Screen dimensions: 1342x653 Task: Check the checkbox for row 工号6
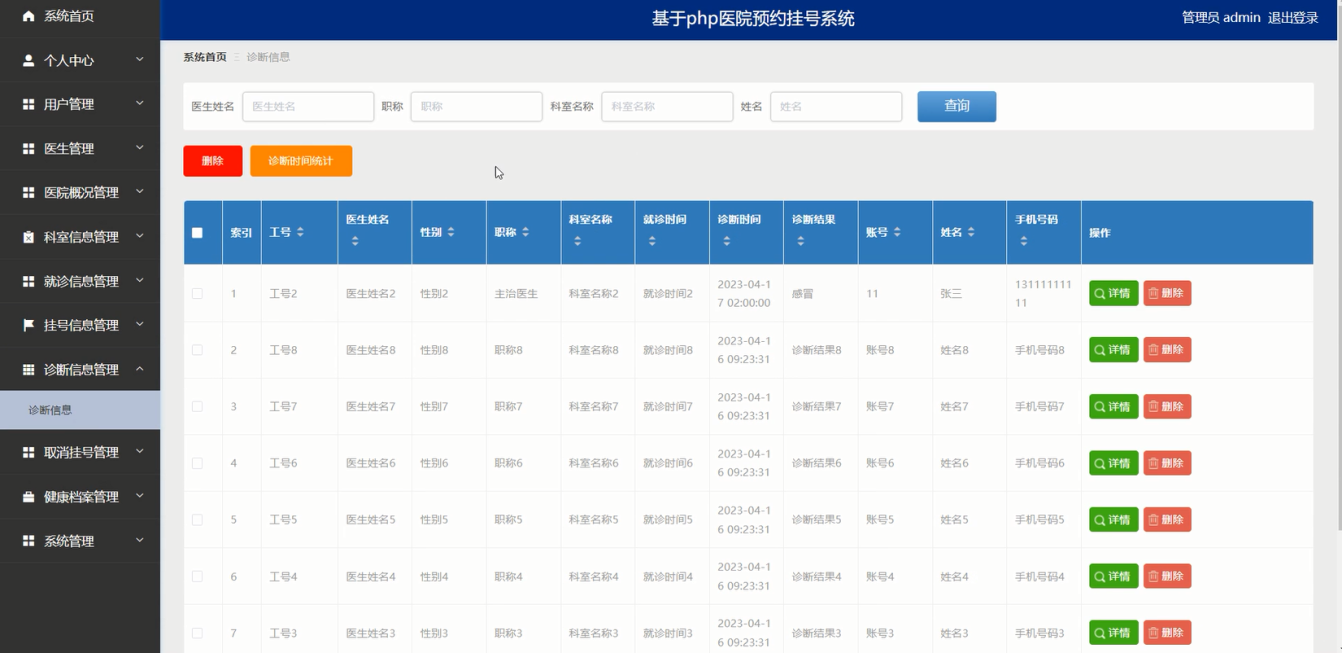(x=197, y=463)
